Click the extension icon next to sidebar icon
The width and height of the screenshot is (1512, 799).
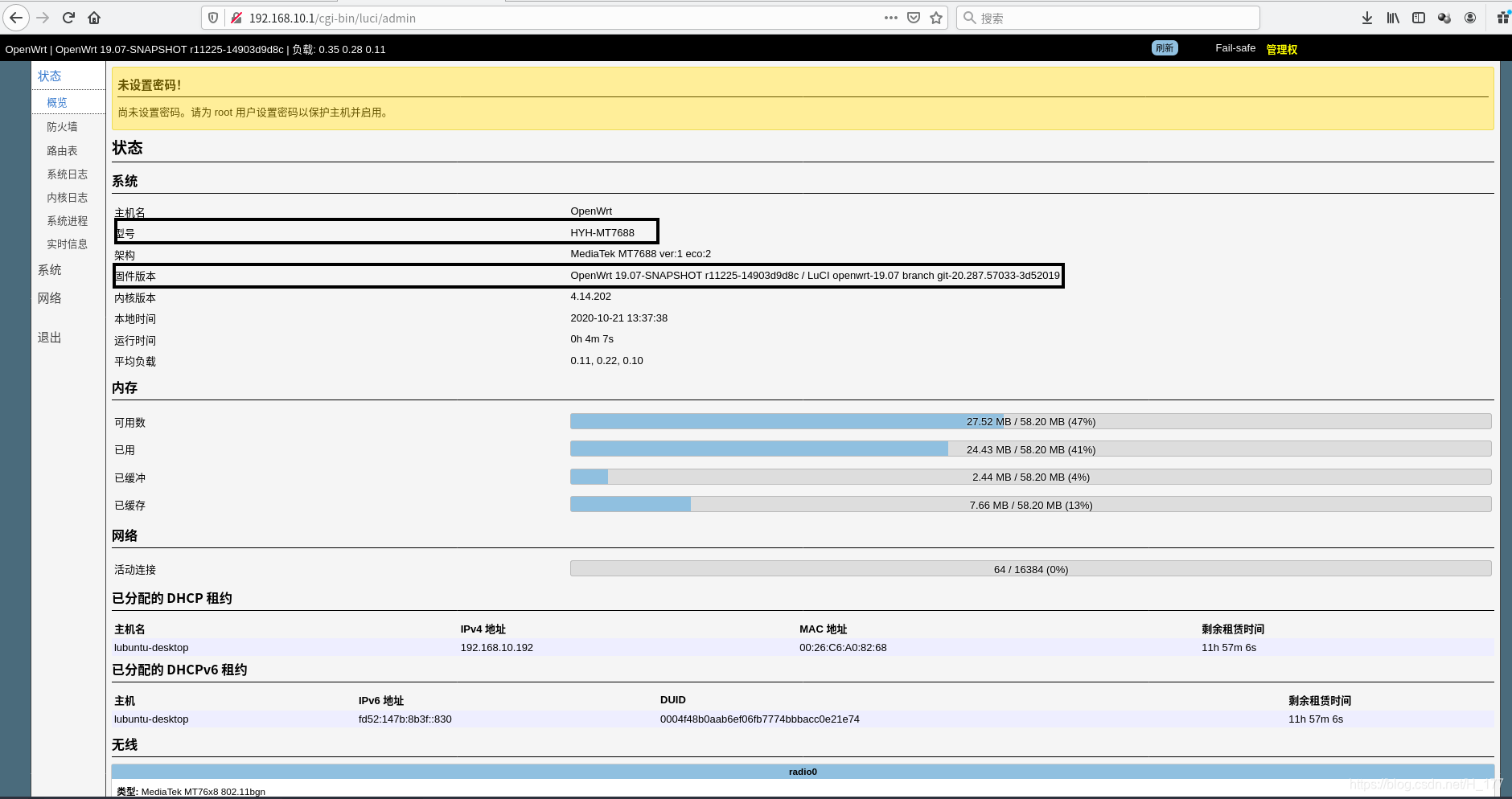tap(1444, 18)
